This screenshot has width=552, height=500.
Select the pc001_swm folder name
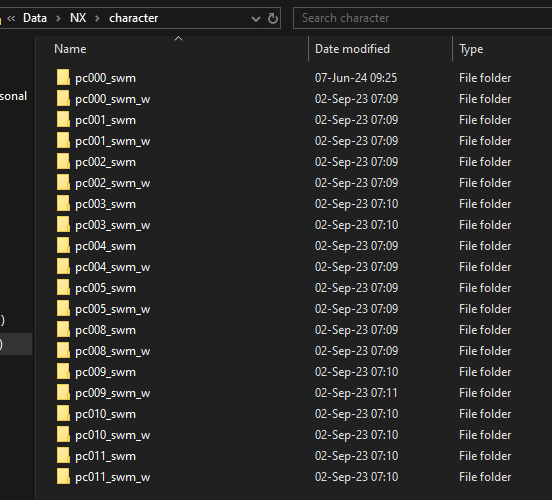(105, 120)
